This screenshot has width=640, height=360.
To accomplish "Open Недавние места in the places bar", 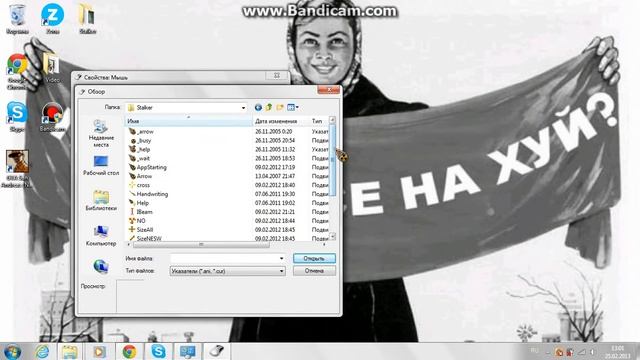I will [101, 133].
